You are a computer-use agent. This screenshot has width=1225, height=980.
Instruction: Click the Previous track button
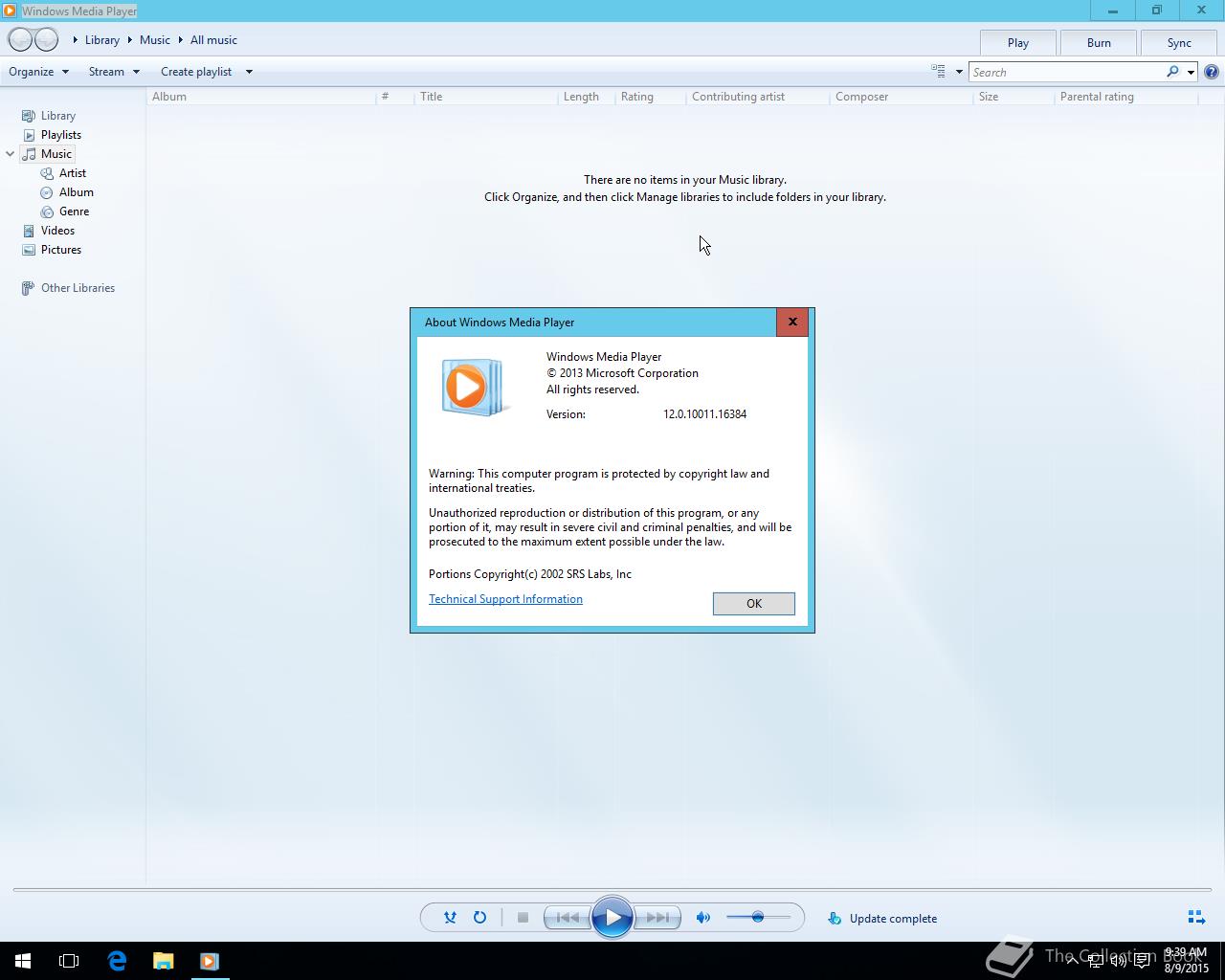[x=567, y=918]
